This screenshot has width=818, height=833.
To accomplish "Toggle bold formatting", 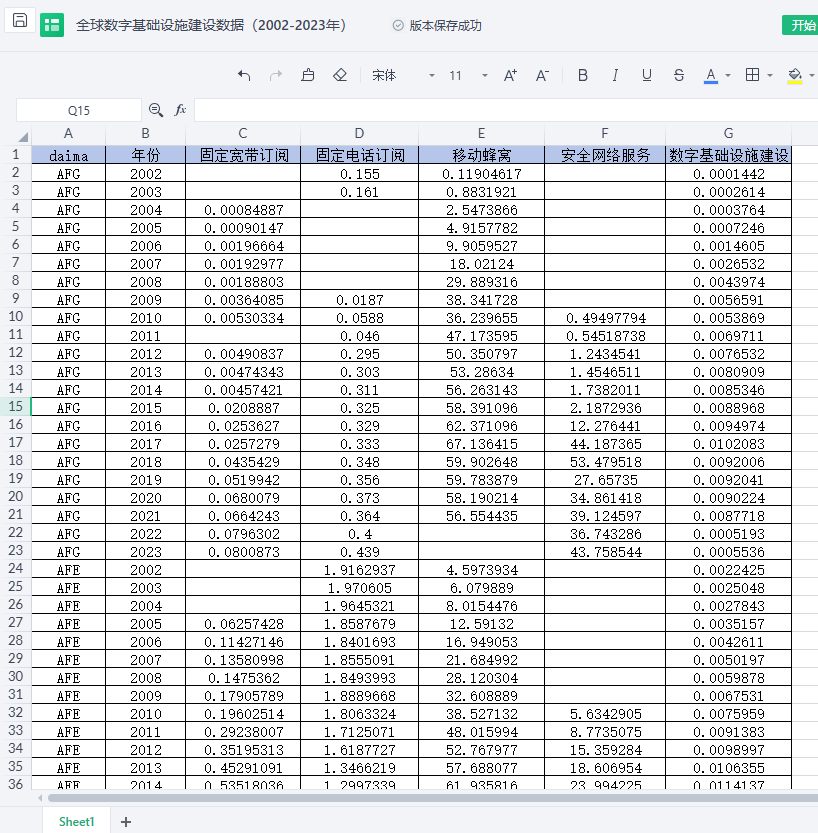I will coord(583,75).
